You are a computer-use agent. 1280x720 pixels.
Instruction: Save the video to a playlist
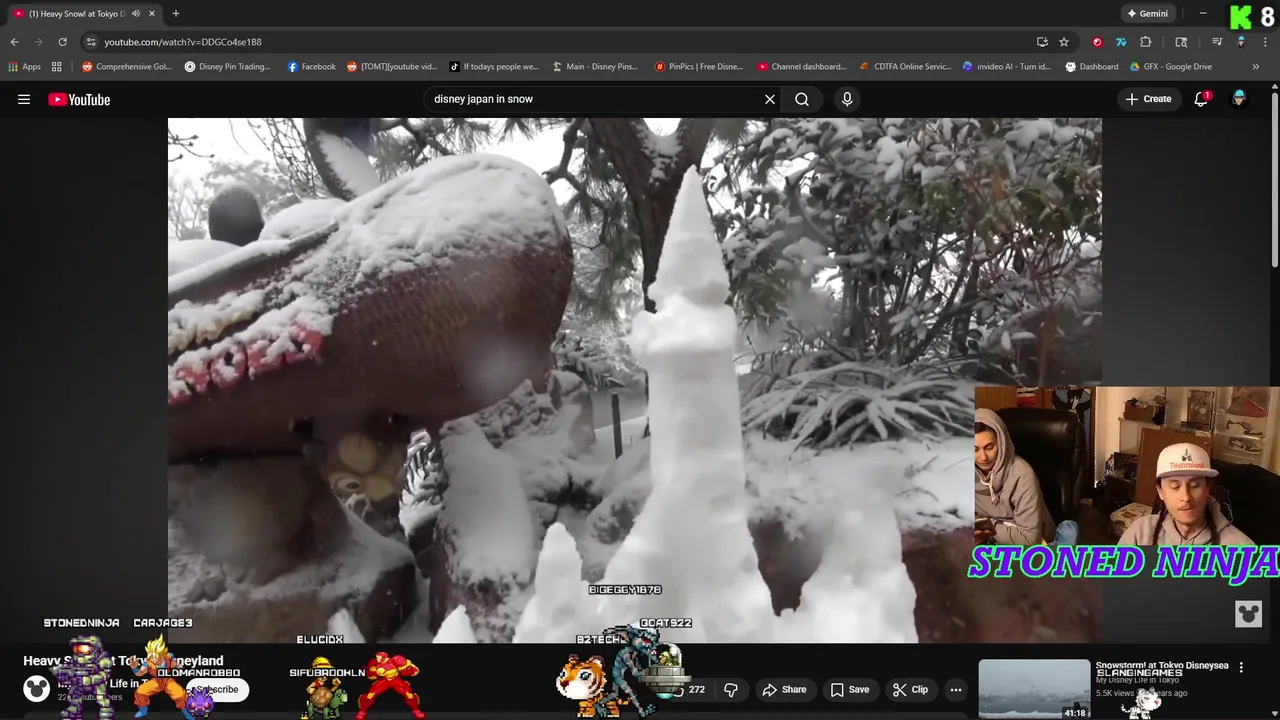(848, 690)
